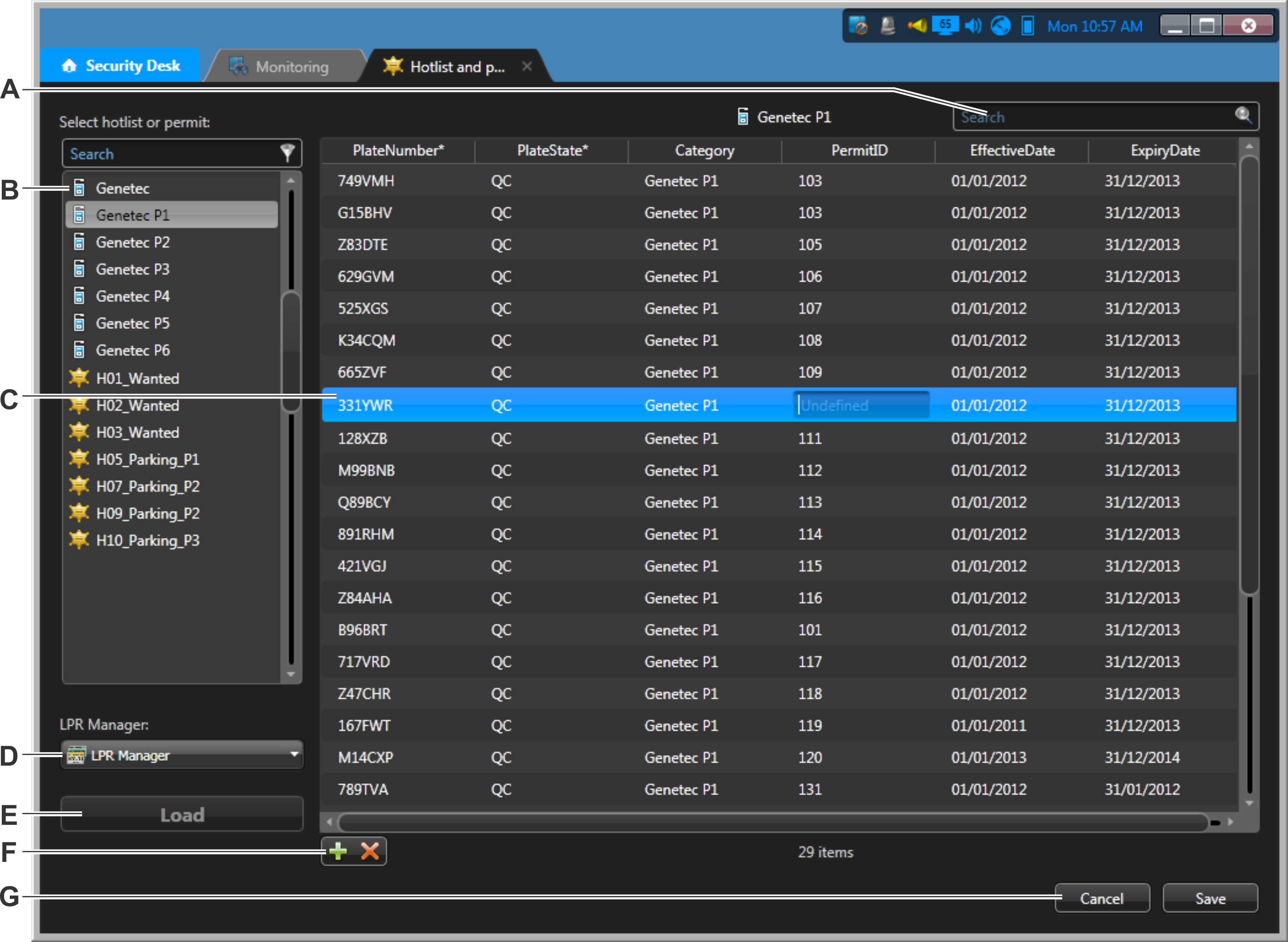The image size is (1288, 942).
Task: Click the Save button
Action: click(1210, 898)
